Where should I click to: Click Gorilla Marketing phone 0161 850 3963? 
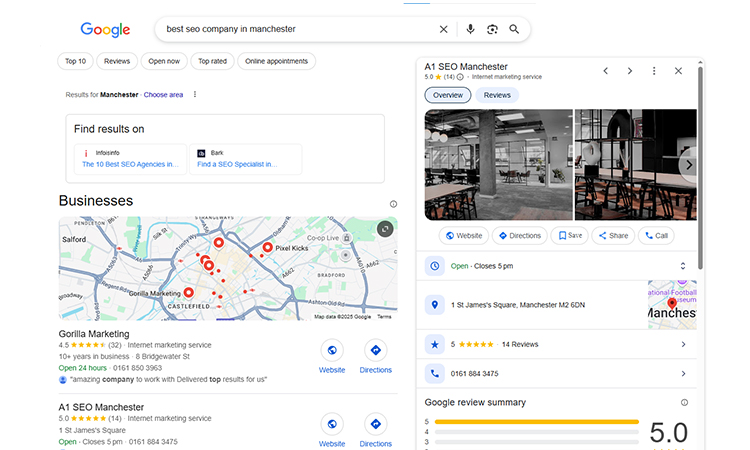point(137,368)
